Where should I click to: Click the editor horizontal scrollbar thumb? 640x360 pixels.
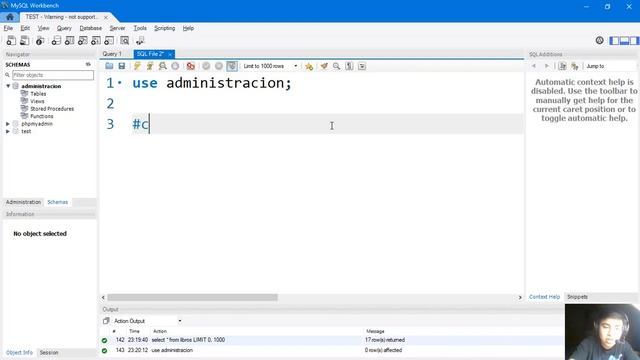[x=192, y=297]
